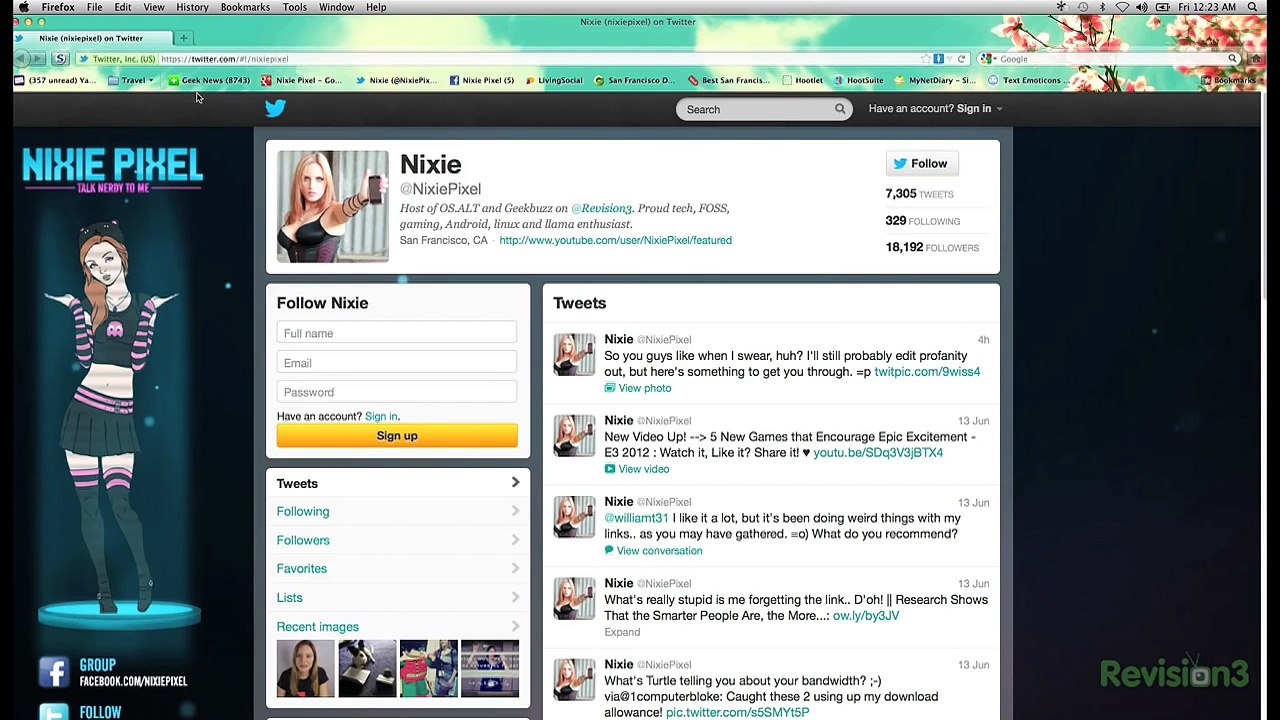Reload the page with the refresh icon
This screenshot has height=720, width=1280.
[x=962, y=59]
